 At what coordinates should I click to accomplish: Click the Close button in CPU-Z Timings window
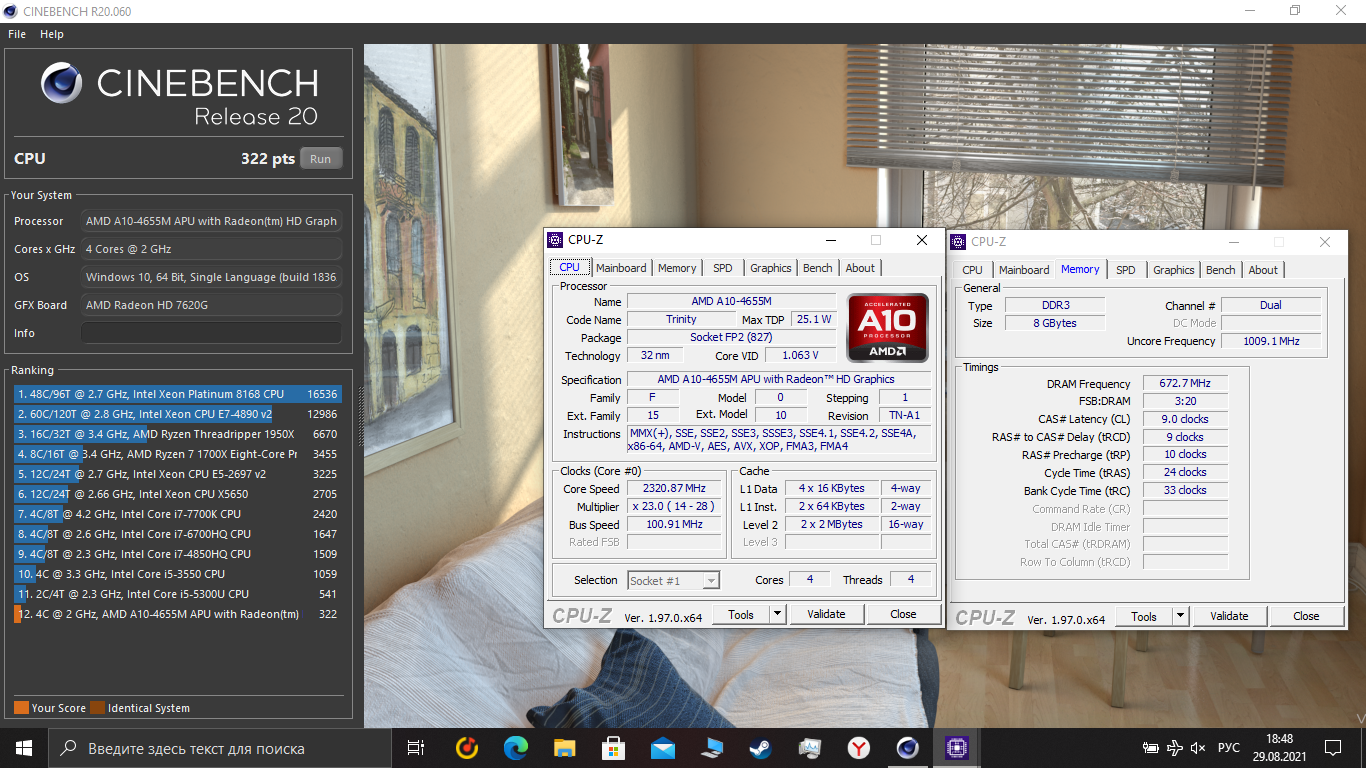pyautogui.click(x=1306, y=617)
